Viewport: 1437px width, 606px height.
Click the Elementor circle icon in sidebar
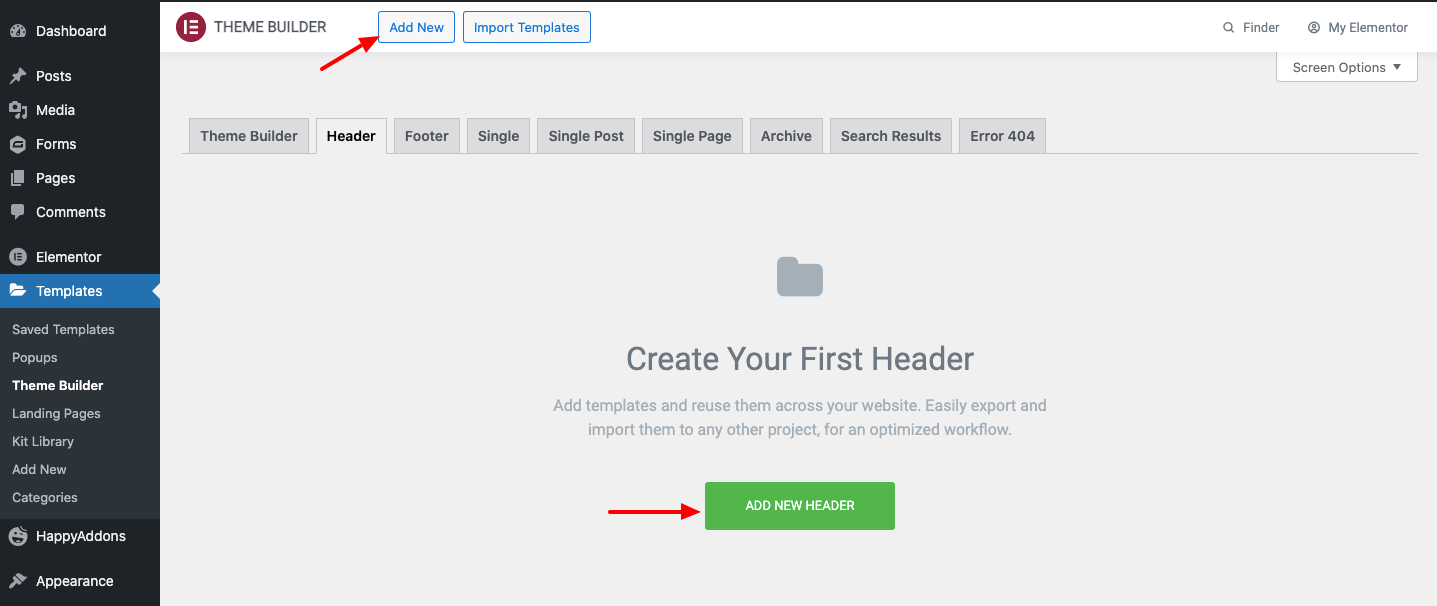(x=18, y=257)
